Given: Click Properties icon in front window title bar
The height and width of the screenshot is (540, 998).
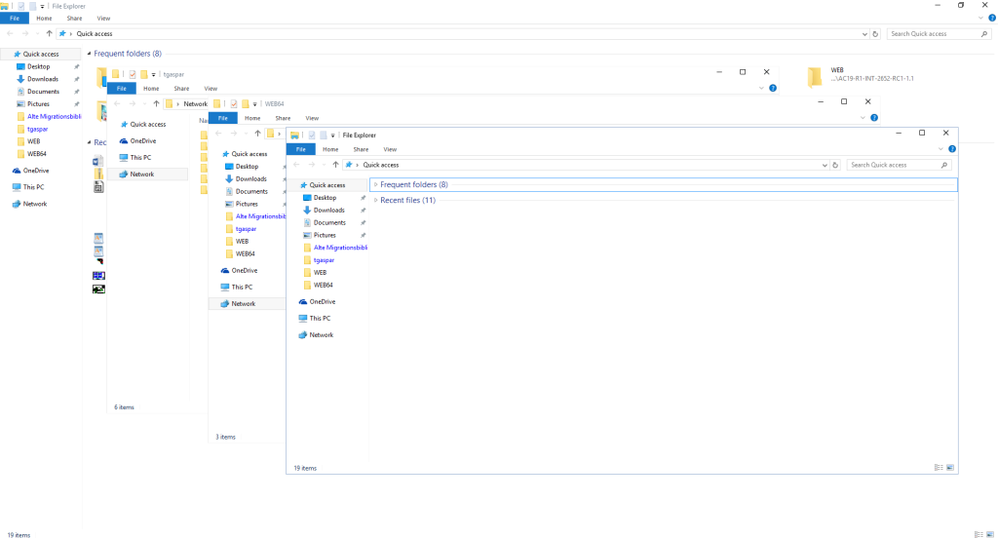Looking at the screenshot, I should click(x=312, y=135).
